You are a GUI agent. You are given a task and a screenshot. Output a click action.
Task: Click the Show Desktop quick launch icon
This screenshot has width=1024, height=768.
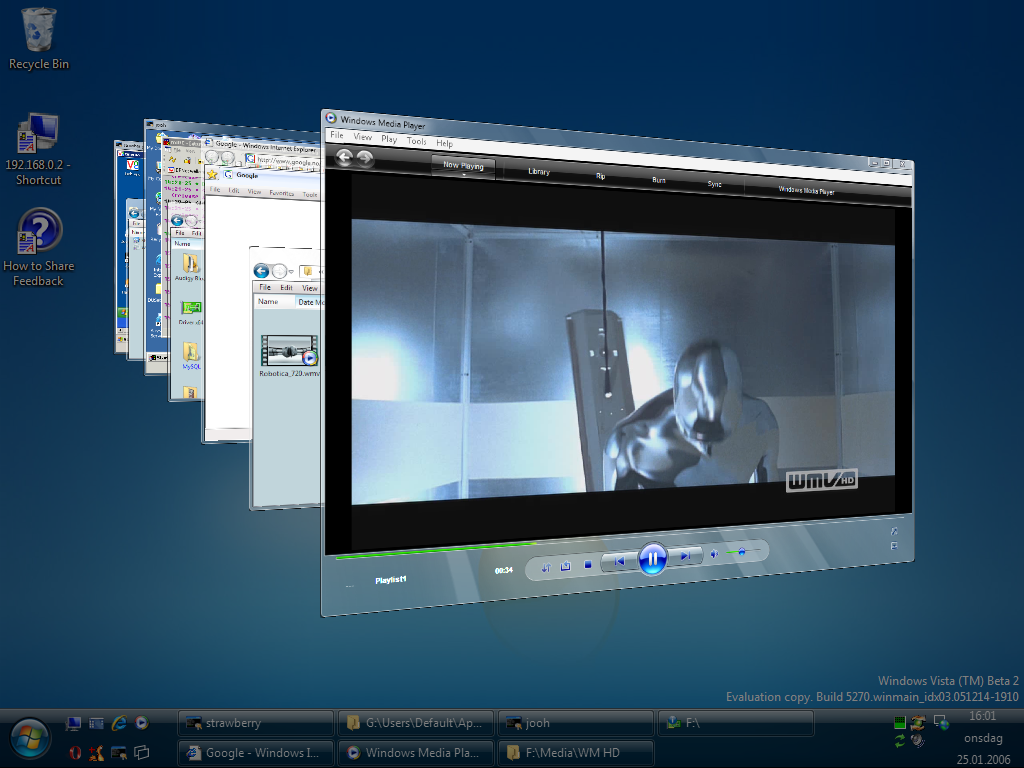tap(73, 724)
